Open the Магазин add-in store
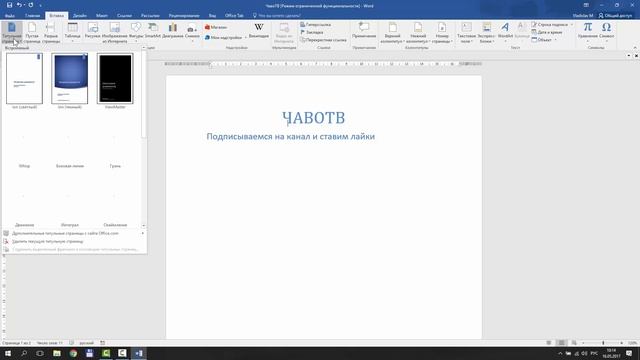The width and height of the screenshot is (640, 360). point(216,27)
